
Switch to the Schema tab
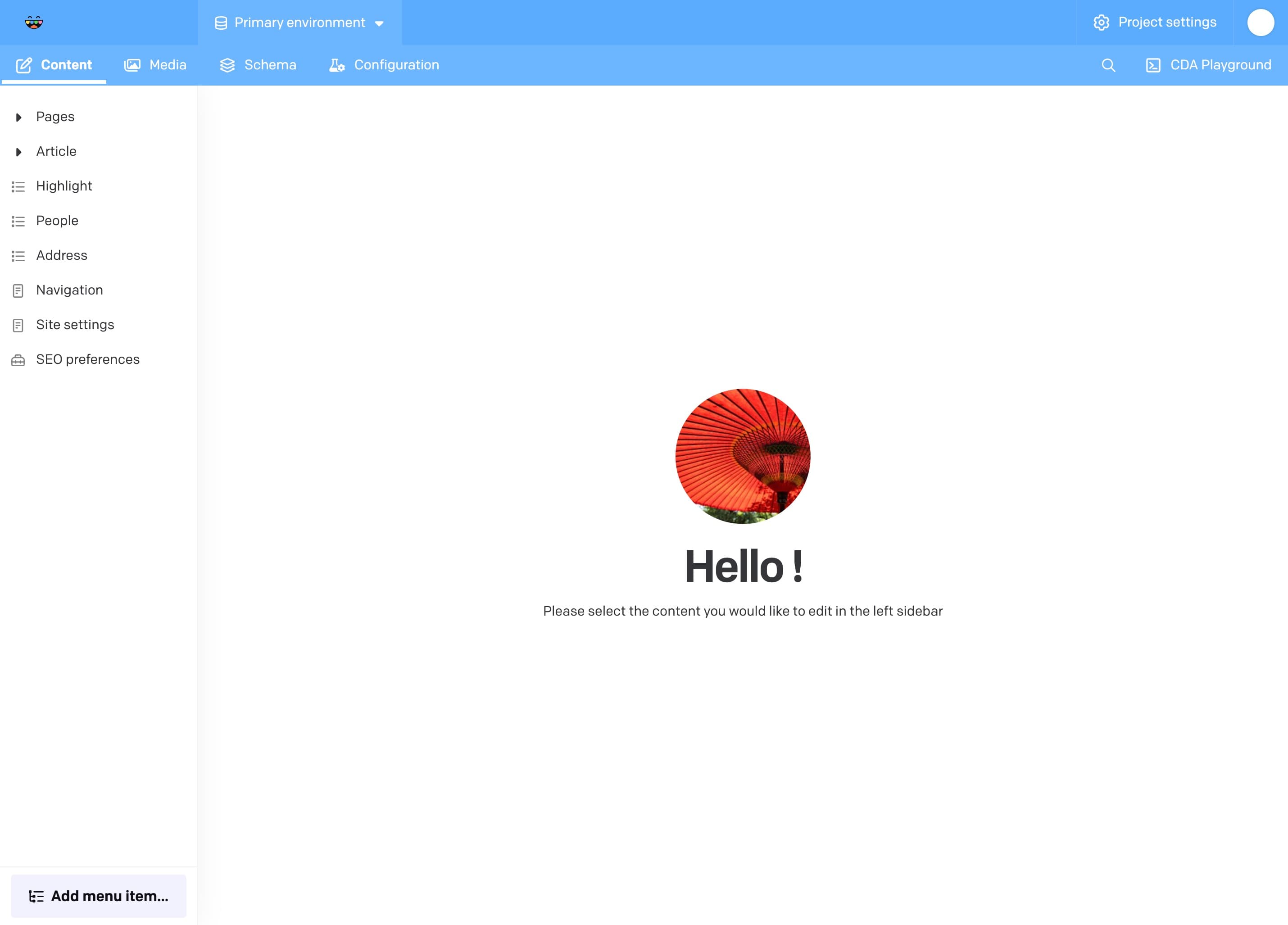259,65
